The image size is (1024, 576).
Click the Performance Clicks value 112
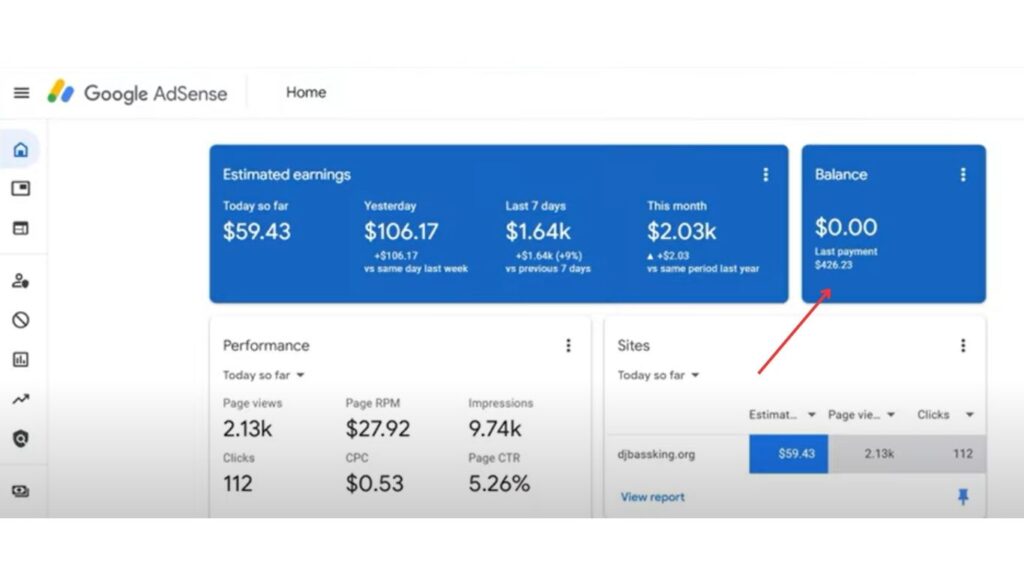click(238, 484)
